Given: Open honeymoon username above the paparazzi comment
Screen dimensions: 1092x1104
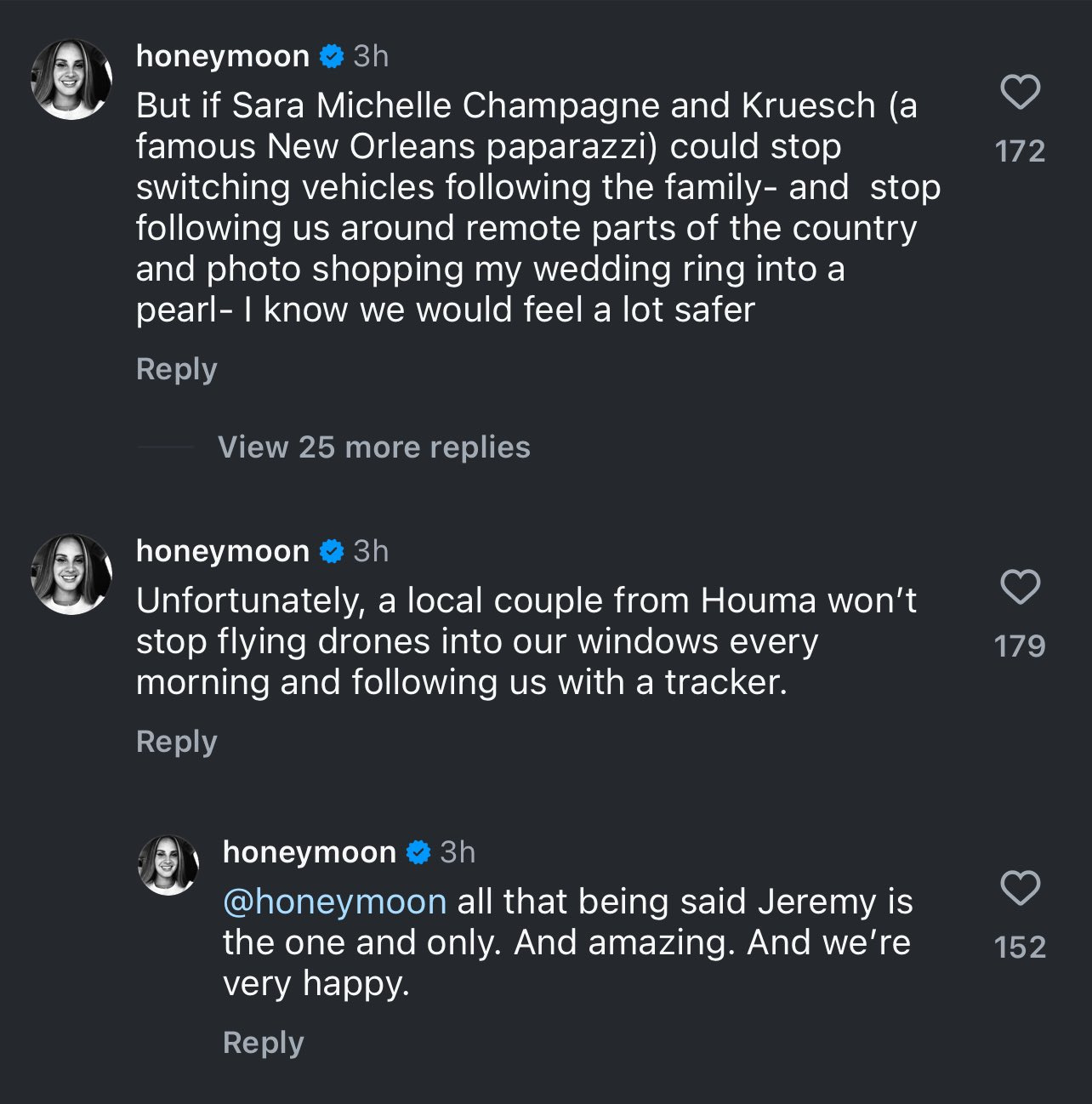Looking at the screenshot, I should (x=223, y=56).
